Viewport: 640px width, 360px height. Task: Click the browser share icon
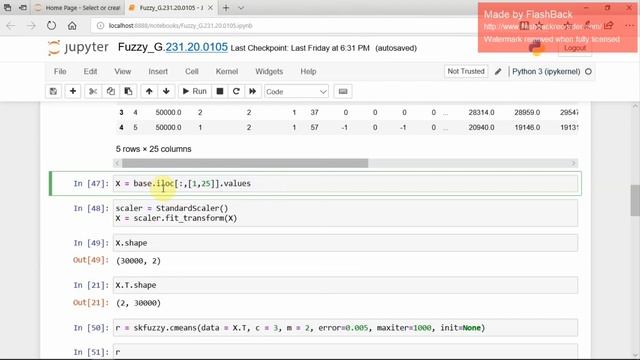click(x=609, y=26)
